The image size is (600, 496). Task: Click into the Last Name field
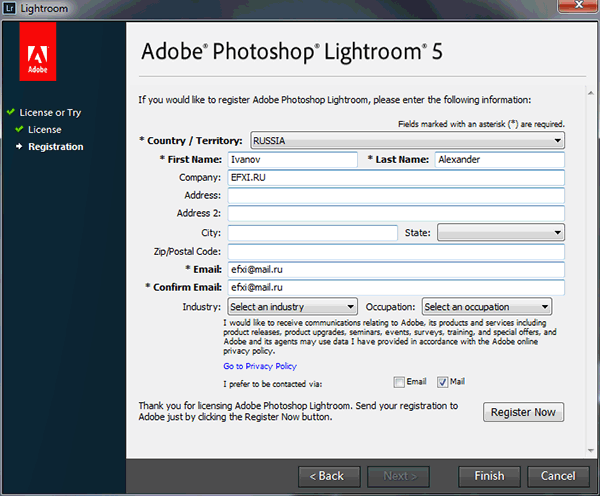499,159
